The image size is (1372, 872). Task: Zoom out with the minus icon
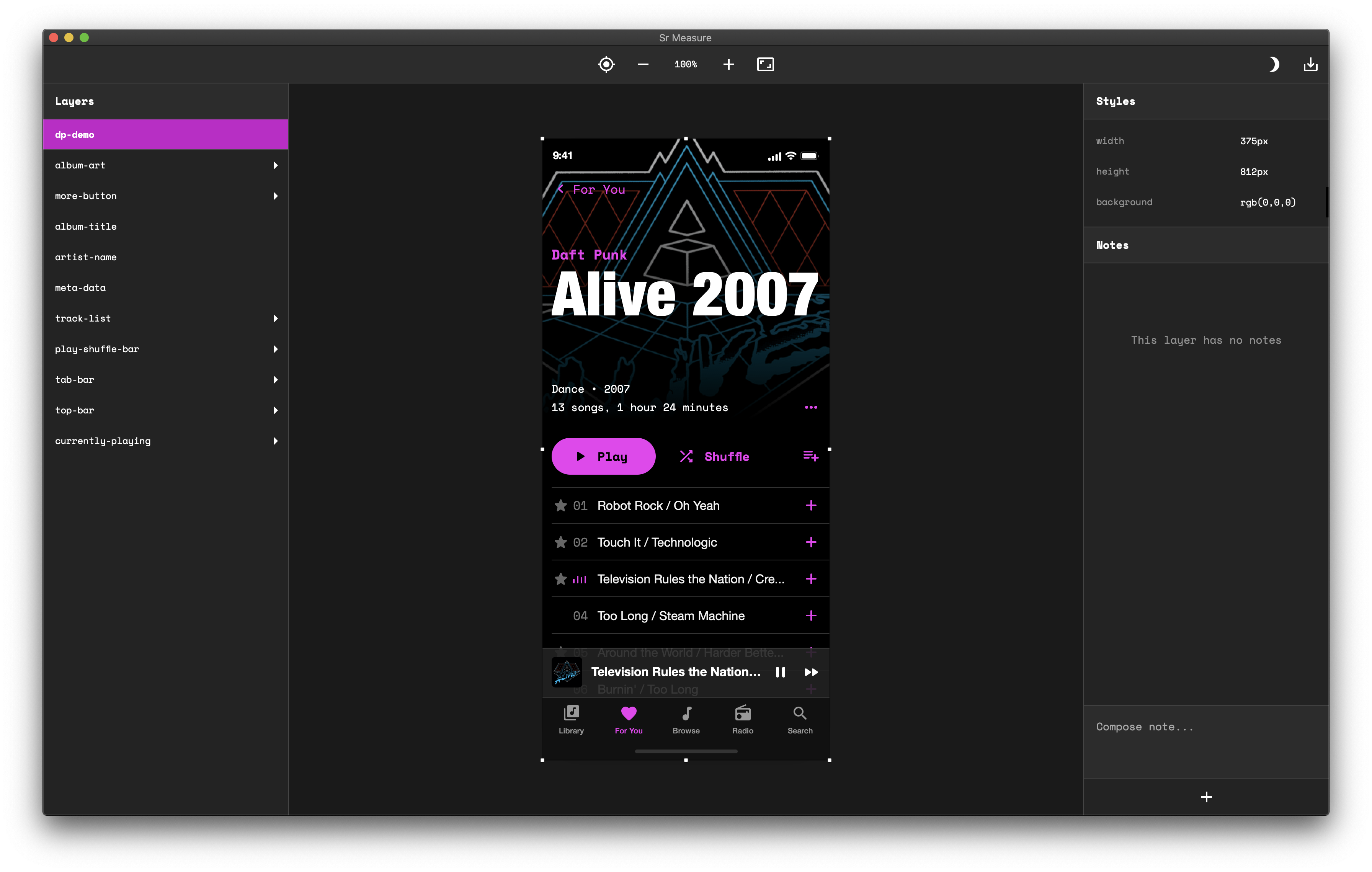point(643,64)
